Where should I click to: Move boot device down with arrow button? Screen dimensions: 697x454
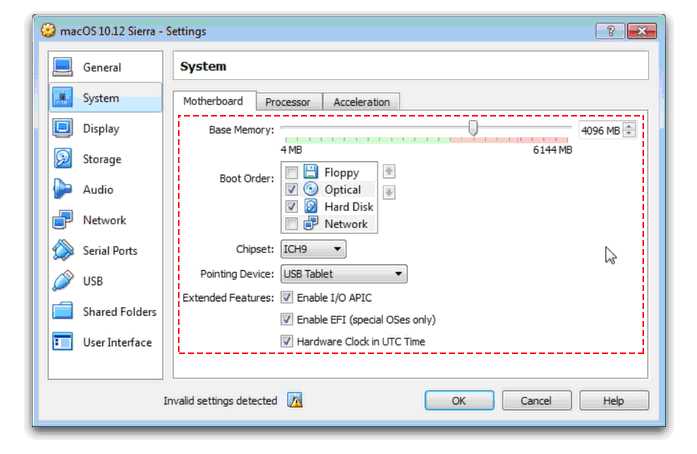point(389,193)
